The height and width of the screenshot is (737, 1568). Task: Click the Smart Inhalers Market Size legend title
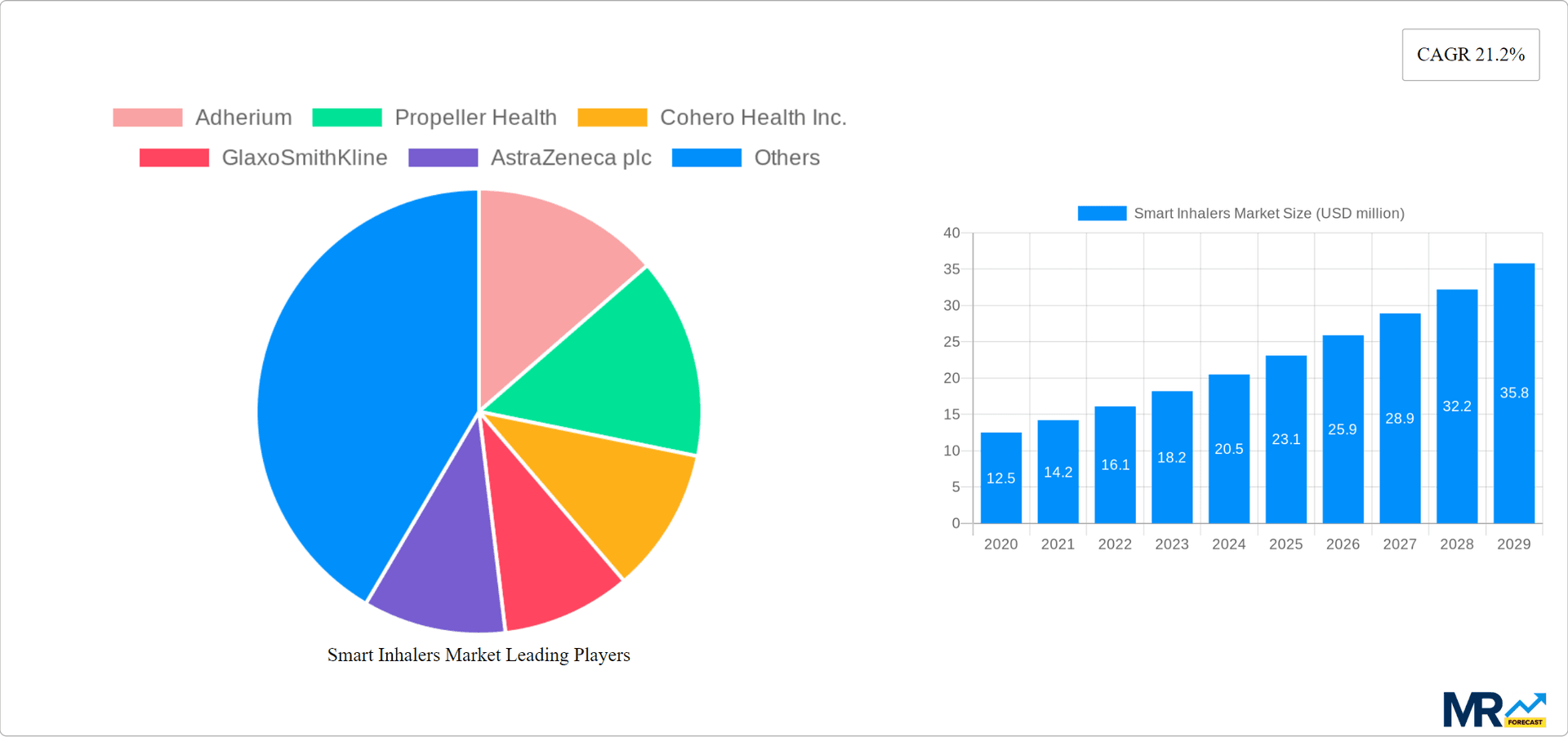(1269, 213)
